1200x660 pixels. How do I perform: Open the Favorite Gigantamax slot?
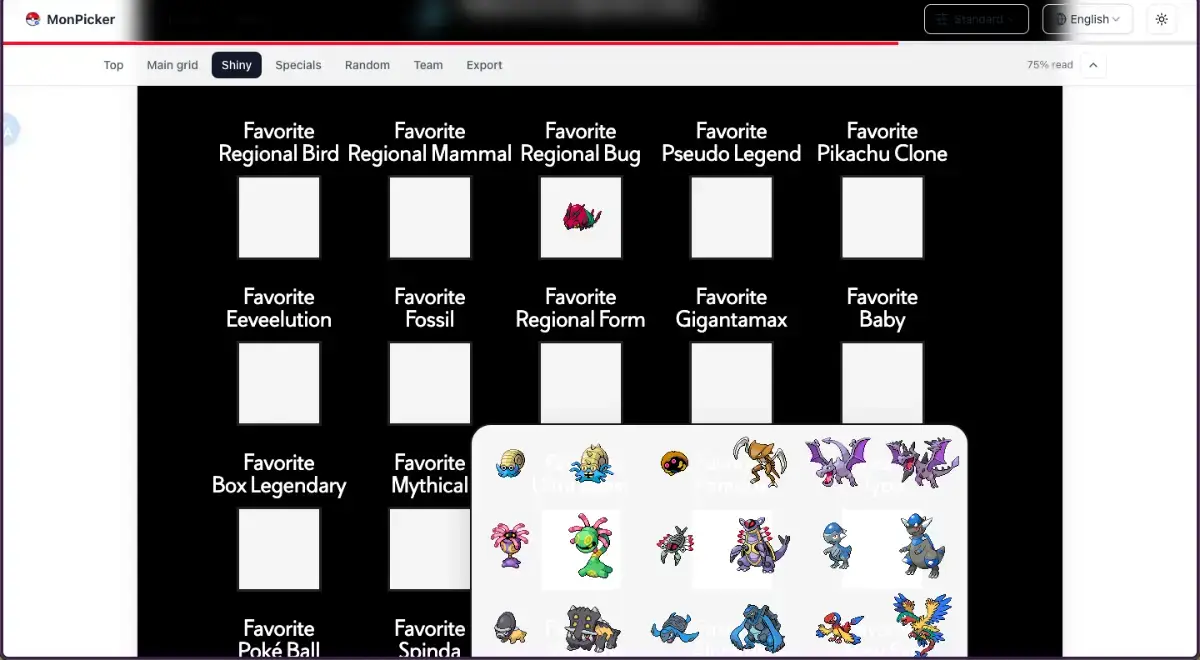pos(732,384)
